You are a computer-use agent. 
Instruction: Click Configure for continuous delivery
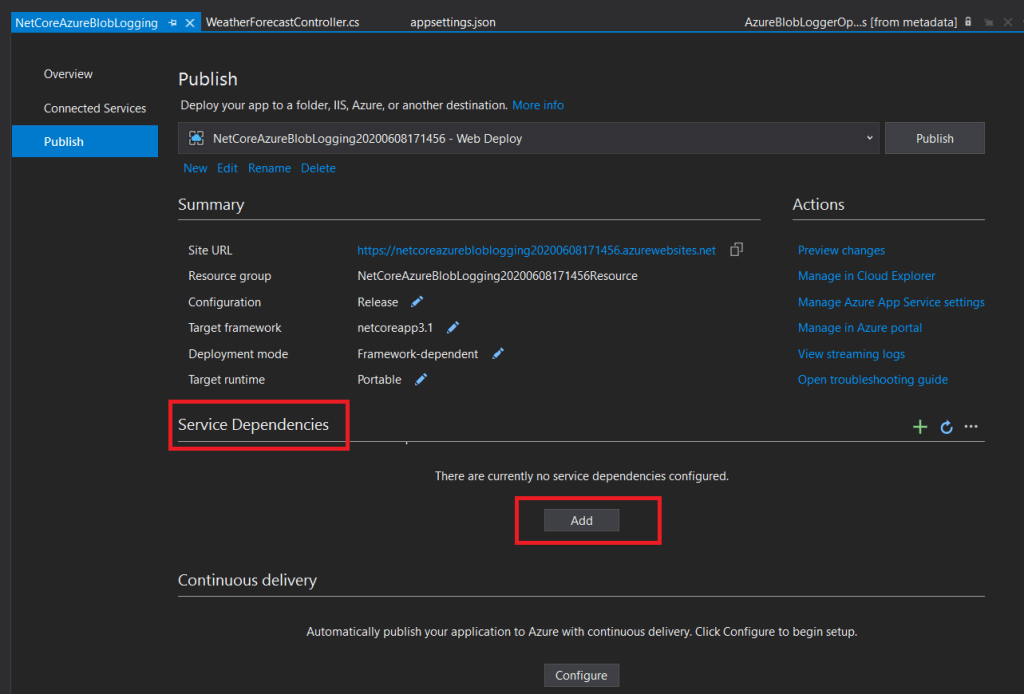point(581,676)
